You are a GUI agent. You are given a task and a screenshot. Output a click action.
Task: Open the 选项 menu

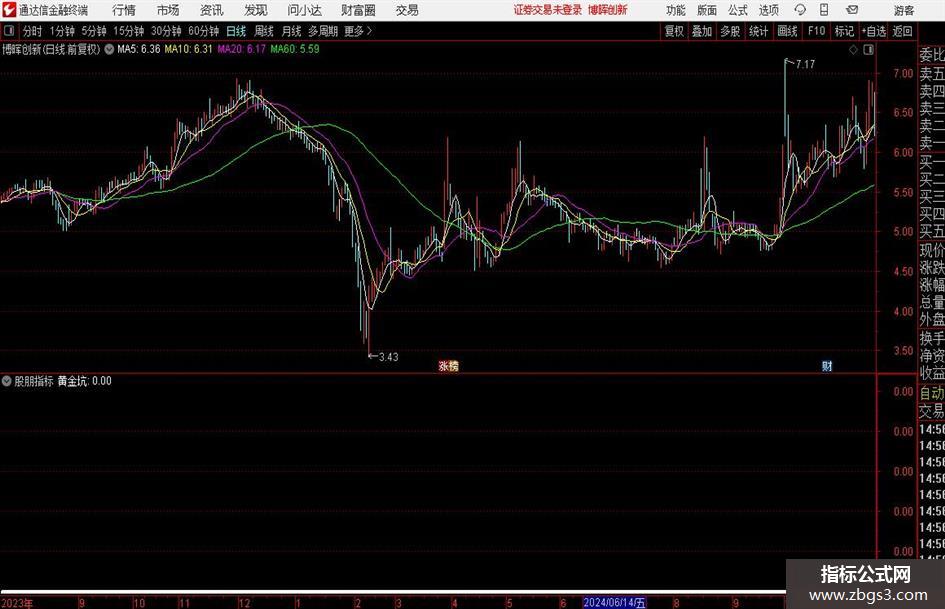(x=769, y=10)
